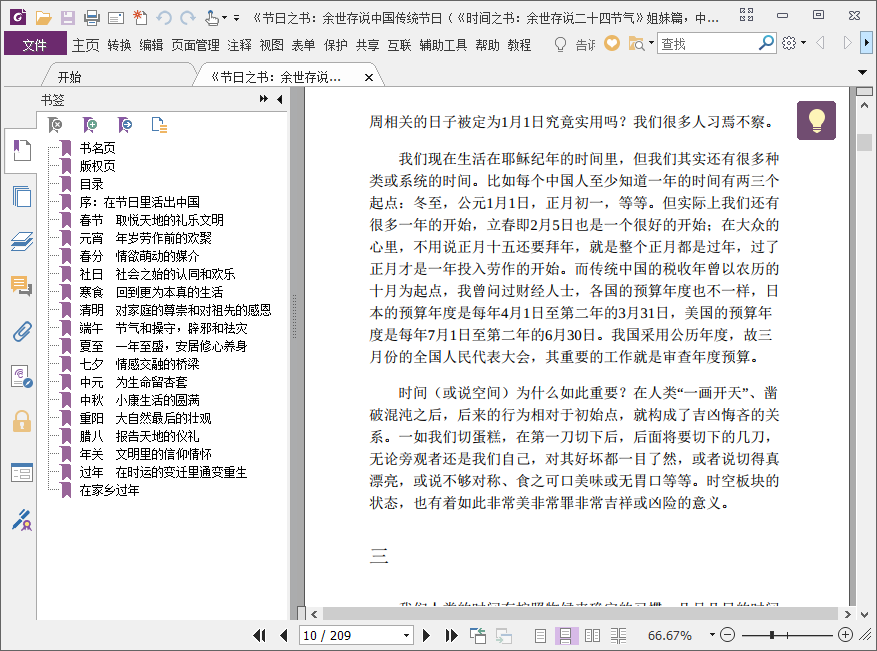Screen dimensions: 877x651
Task: Open the 教程 tutorial tab
Action: pos(519,45)
